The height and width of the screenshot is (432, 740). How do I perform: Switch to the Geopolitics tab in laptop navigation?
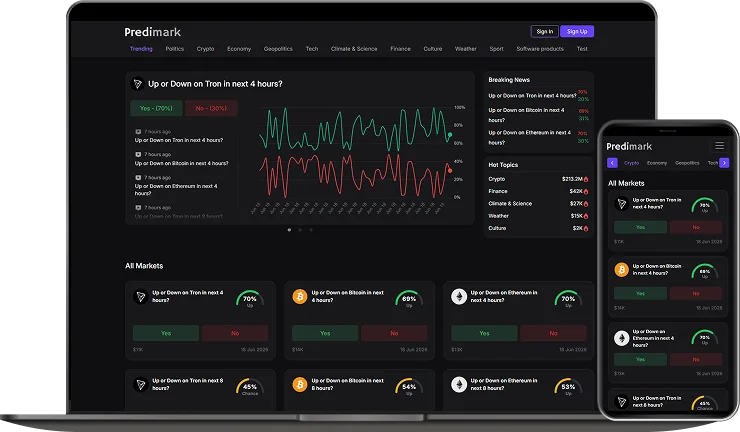[x=278, y=49]
